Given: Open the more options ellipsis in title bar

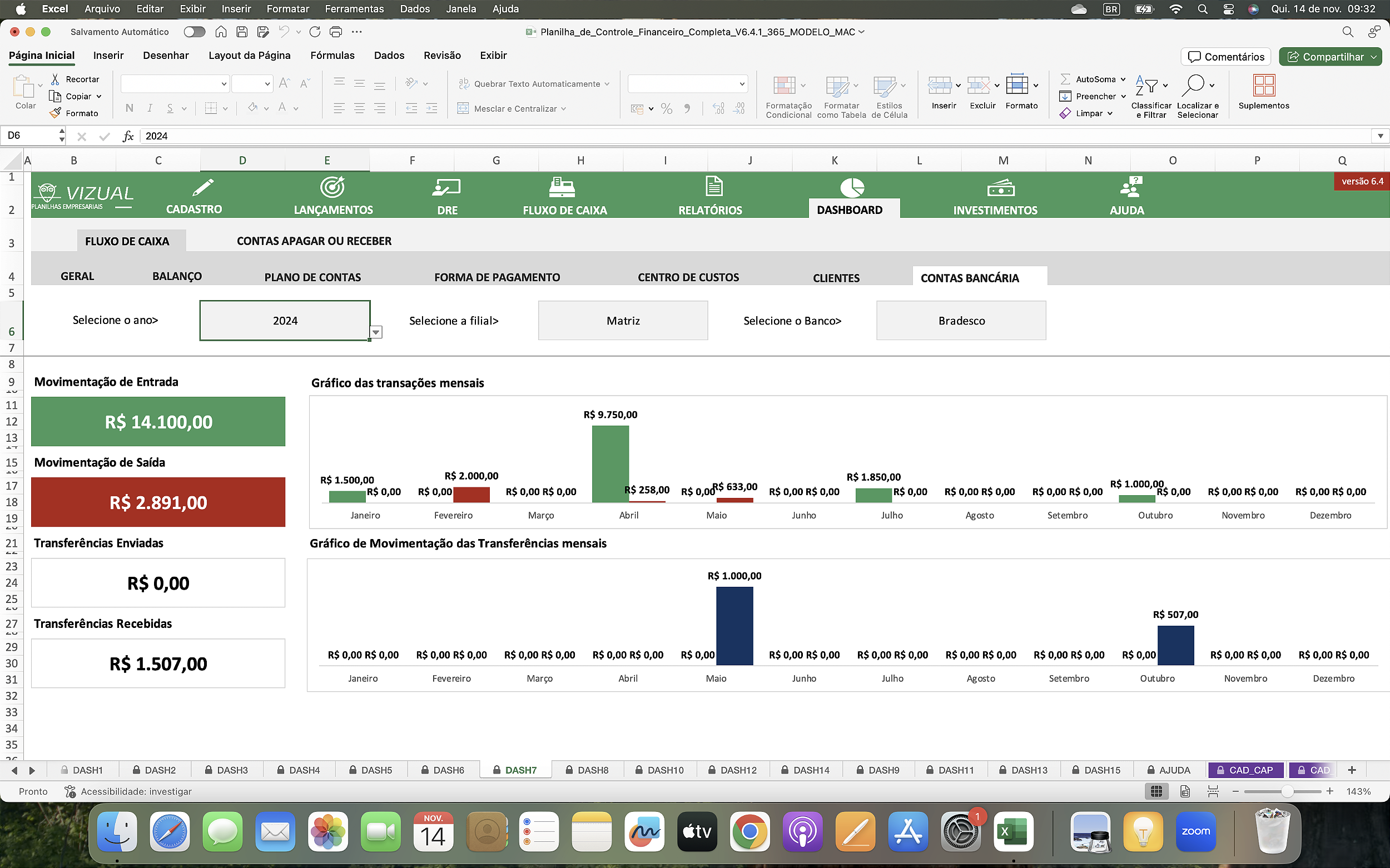Looking at the screenshot, I should 357,32.
